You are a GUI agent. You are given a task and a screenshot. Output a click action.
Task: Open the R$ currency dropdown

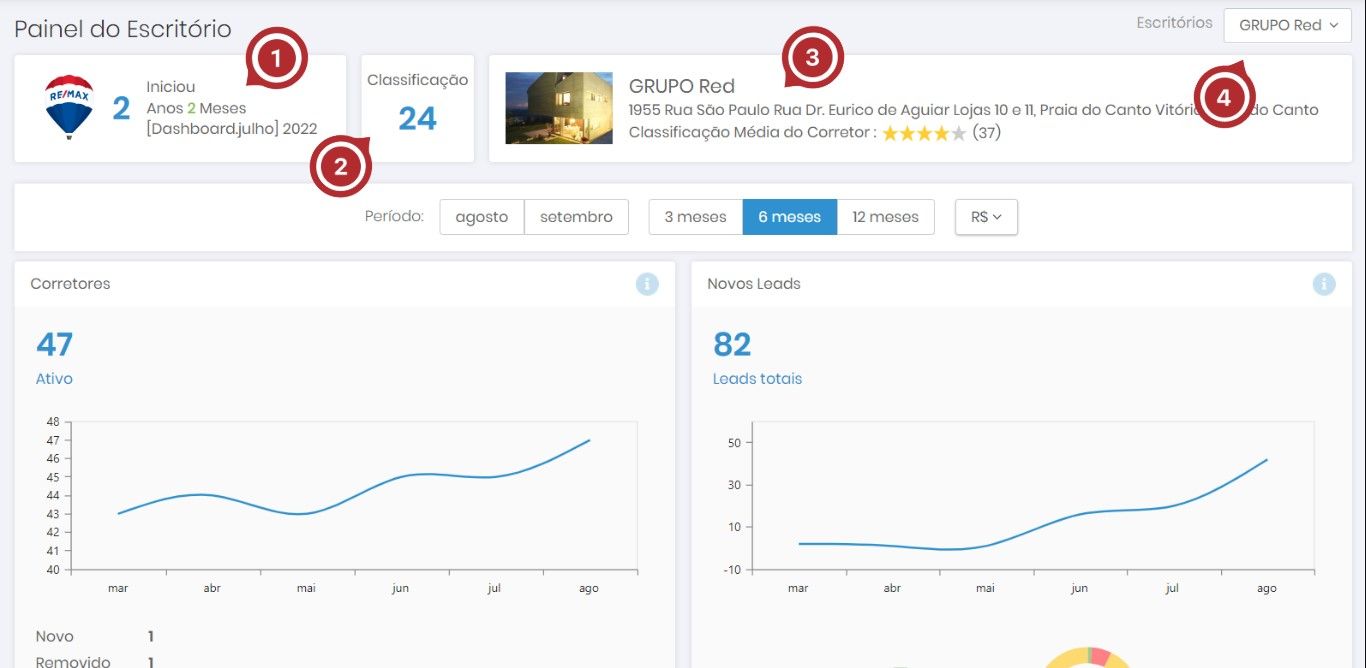(x=986, y=217)
